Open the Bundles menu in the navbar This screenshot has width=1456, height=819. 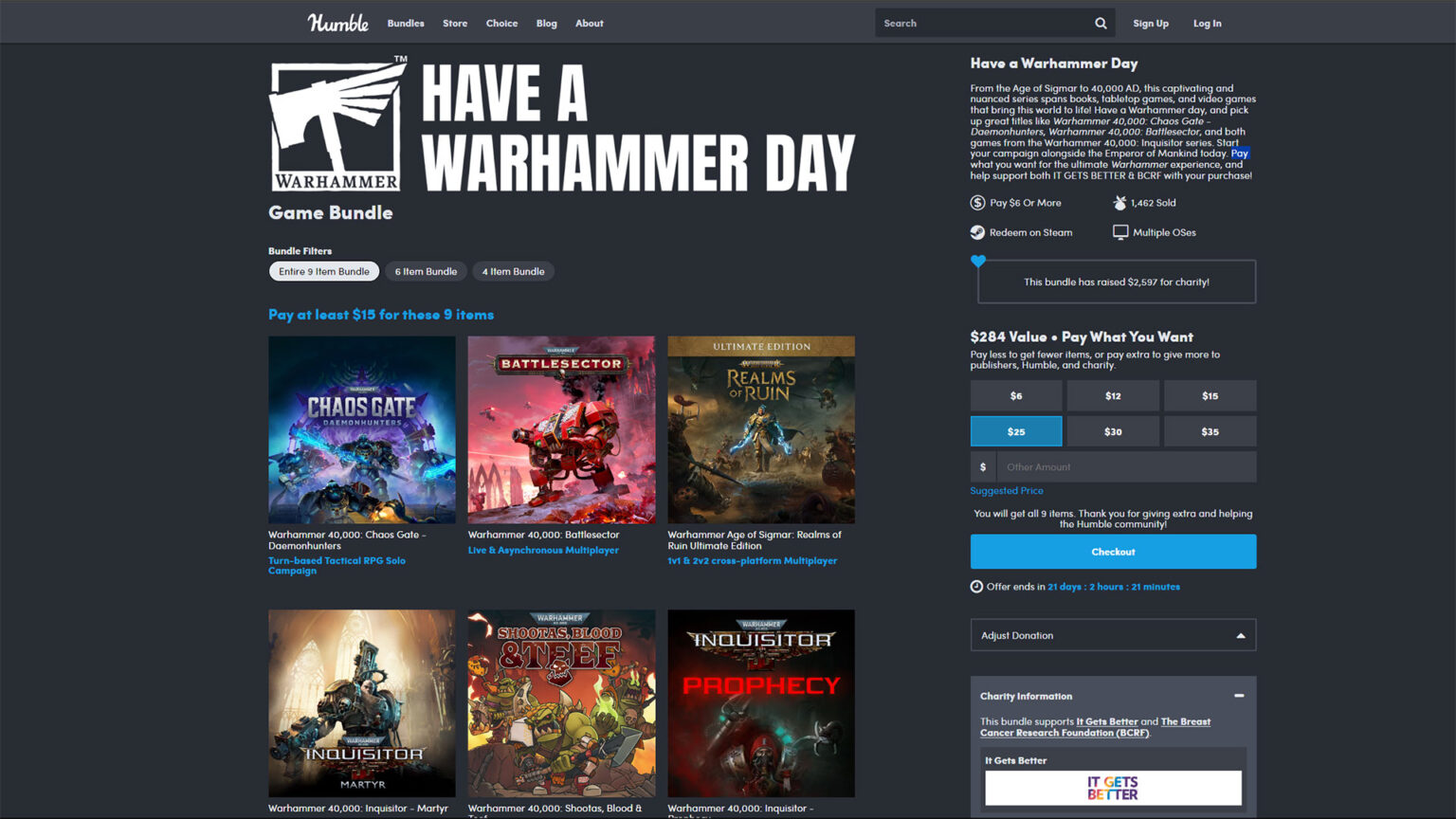click(406, 23)
